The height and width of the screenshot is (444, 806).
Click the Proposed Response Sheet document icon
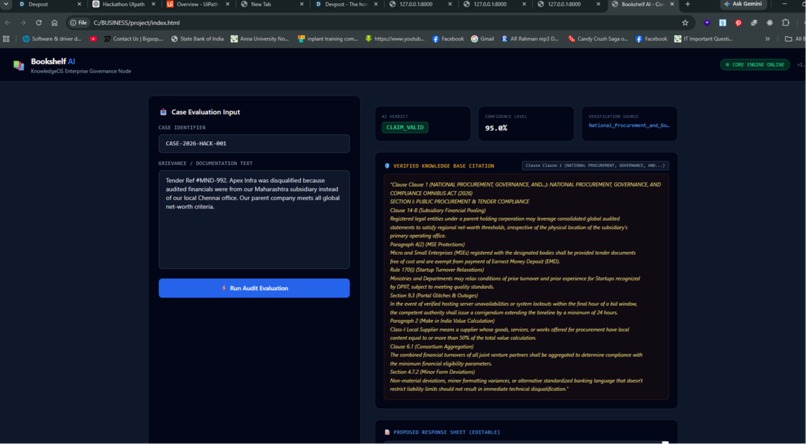pyautogui.click(x=387, y=432)
